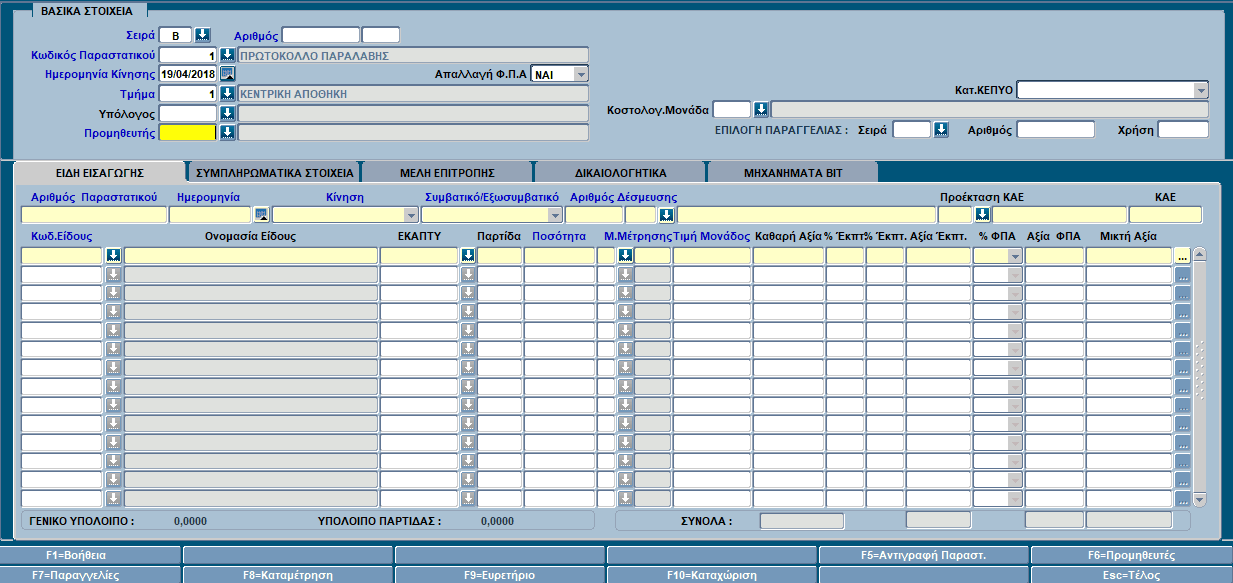1233x583 pixels.
Task: Click lookup arrow next to Τμήμα field
Action: [x=227, y=93]
